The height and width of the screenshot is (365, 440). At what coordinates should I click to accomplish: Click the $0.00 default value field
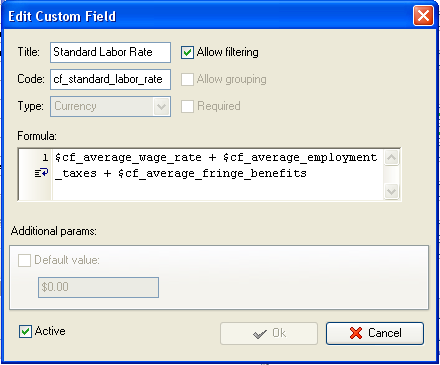98,287
